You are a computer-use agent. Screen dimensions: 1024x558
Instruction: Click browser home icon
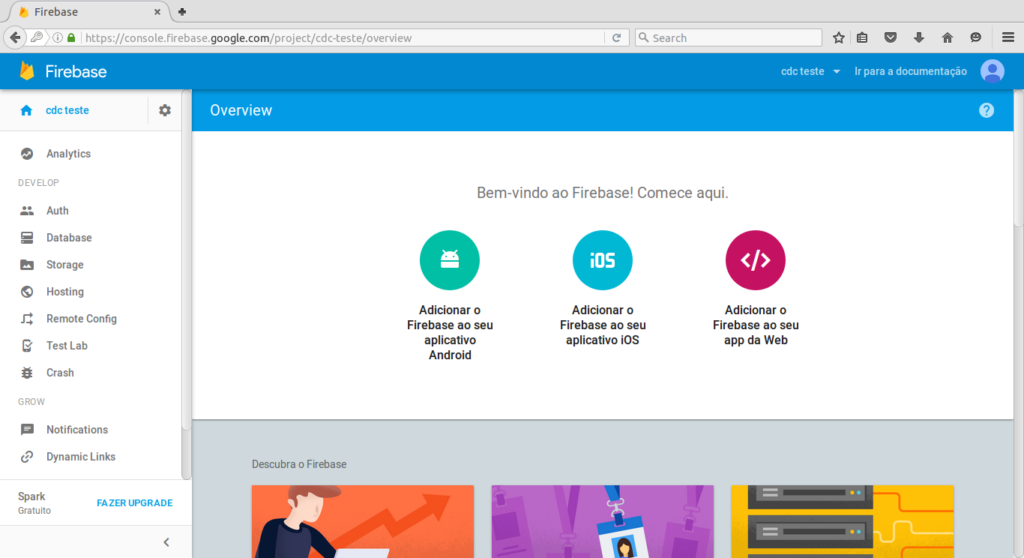click(947, 38)
